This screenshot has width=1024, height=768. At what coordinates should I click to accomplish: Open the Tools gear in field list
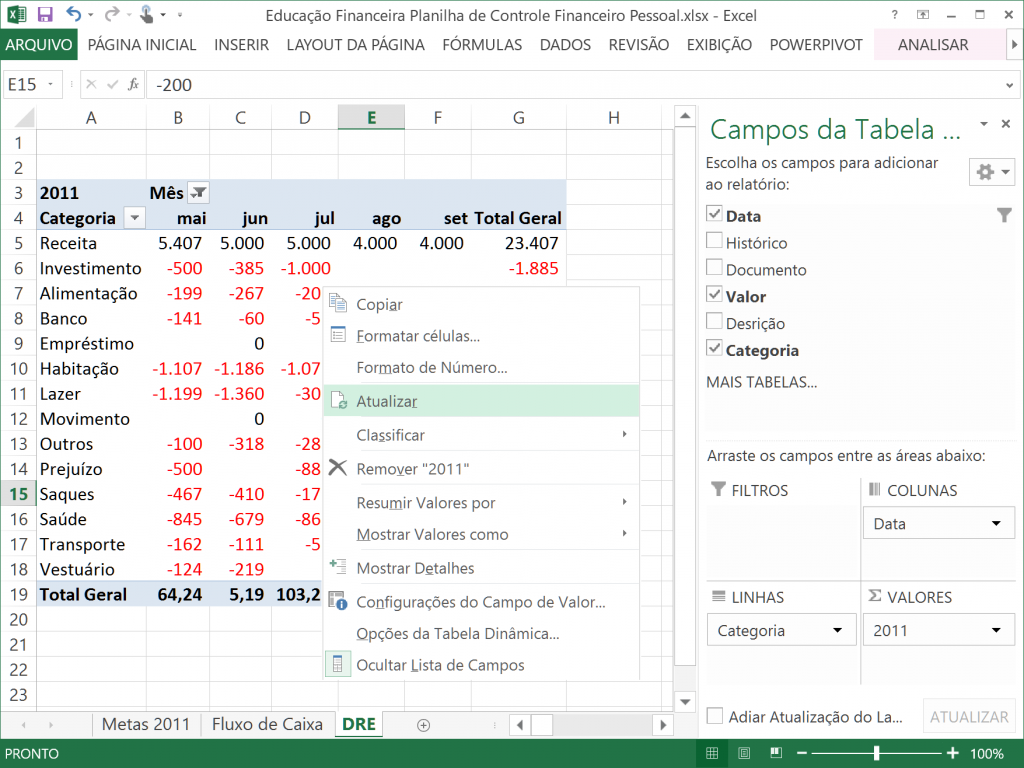(x=991, y=172)
